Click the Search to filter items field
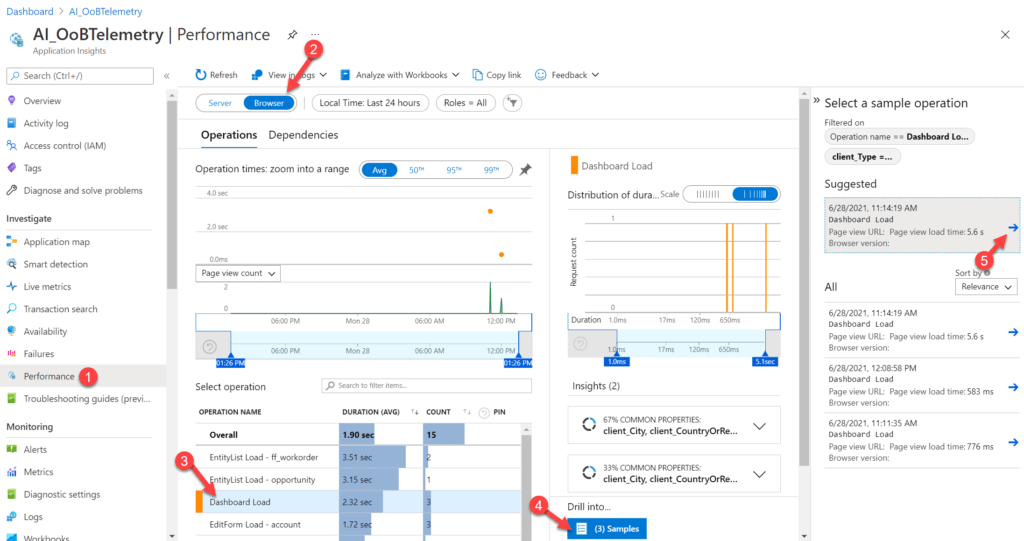The image size is (1024, 541). point(426,385)
